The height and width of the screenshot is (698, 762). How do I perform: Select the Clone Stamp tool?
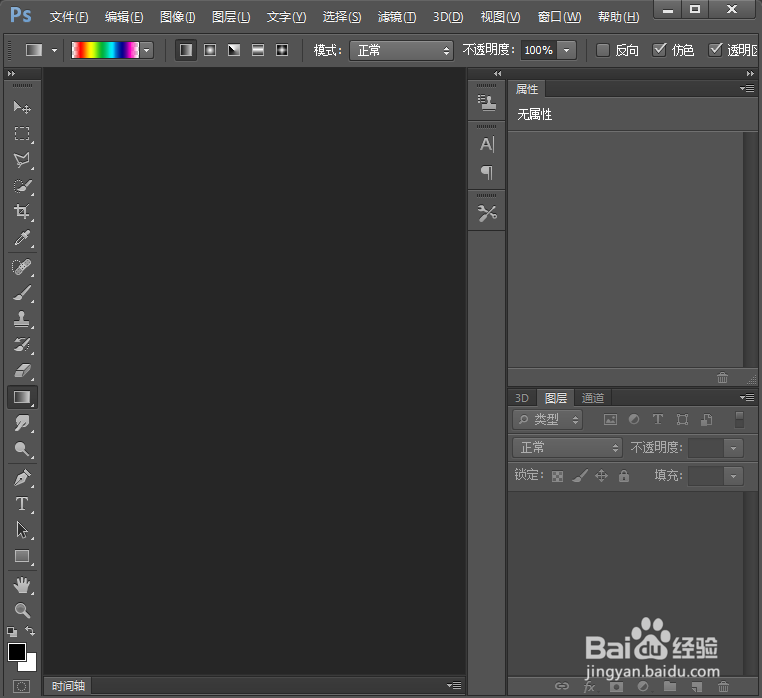(22, 319)
